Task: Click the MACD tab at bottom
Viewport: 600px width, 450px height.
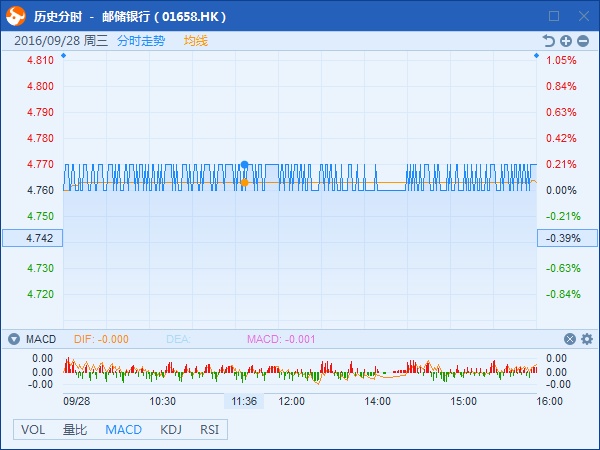Action: tap(123, 429)
